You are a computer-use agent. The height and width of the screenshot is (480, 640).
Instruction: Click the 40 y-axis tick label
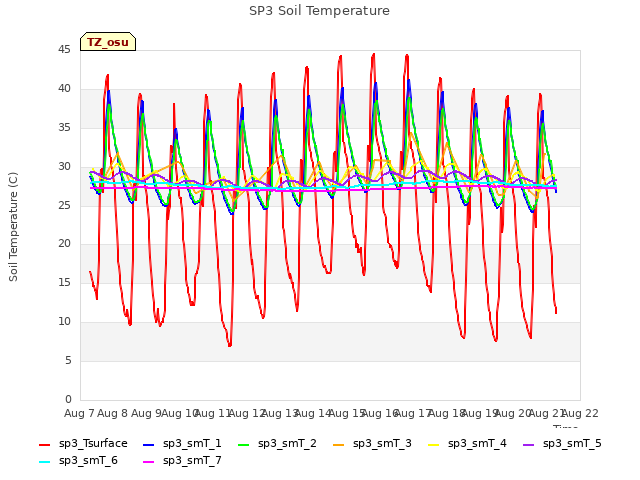pyautogui.click(x=64, y=89)
